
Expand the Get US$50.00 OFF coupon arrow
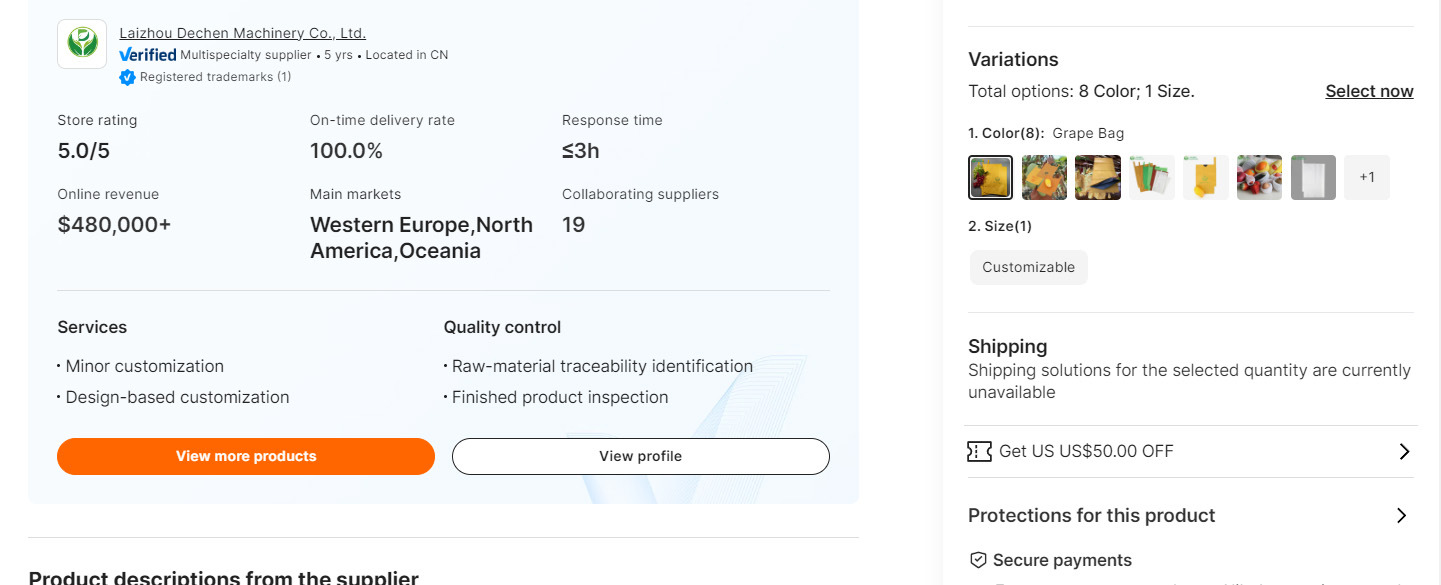click(x=1404, y=452)
